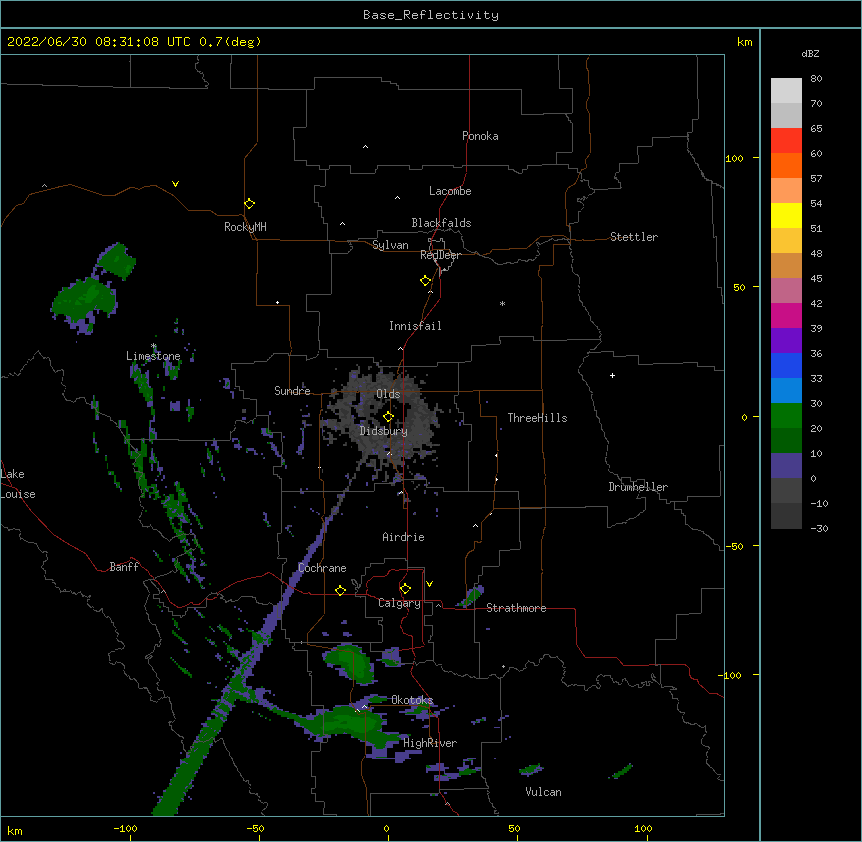
Task: Click the -100 tick on the bottom axis
Action: click(x=125, y=828)
